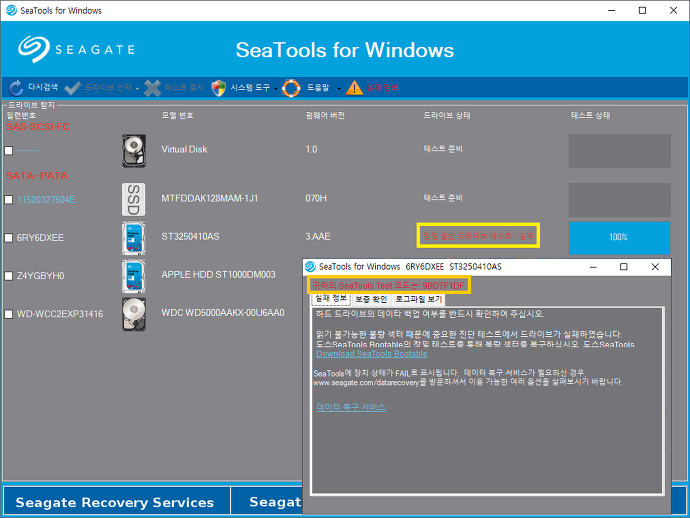Check the Virtual Disk checkbox
This screenshot has width=690, height=518.
pos(8,151)
